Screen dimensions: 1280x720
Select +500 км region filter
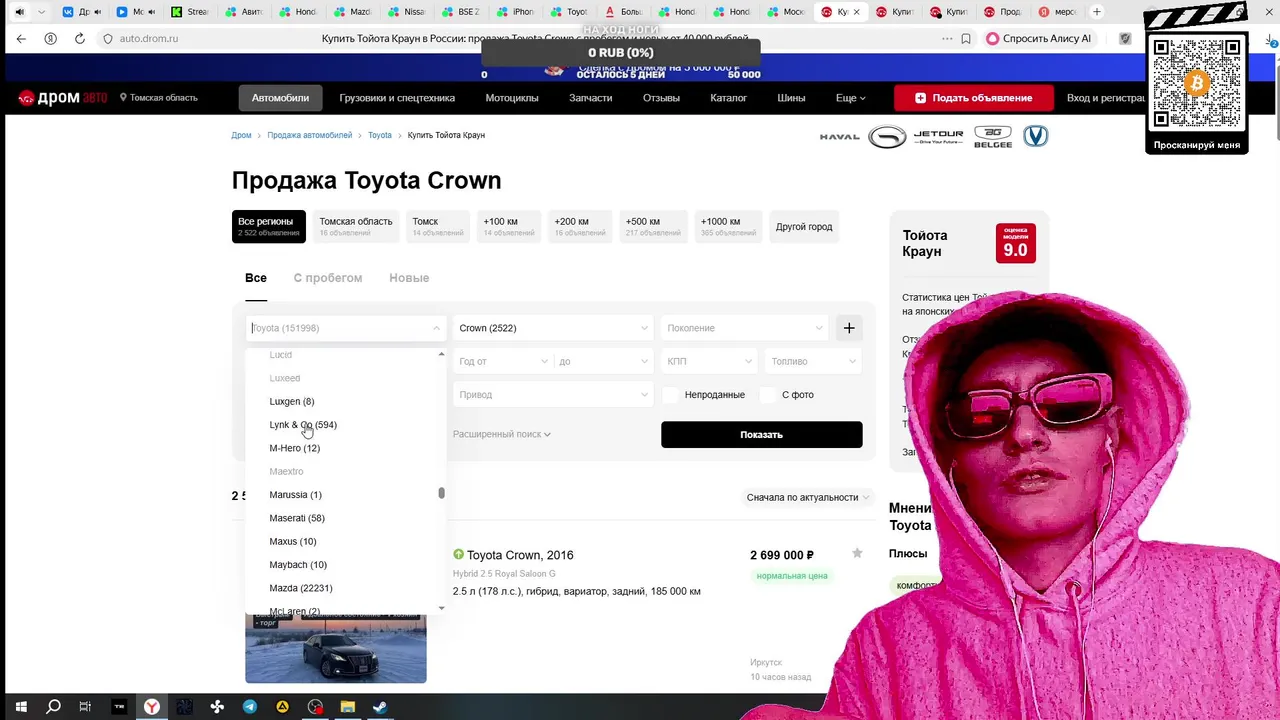click(x=653, y=227)
